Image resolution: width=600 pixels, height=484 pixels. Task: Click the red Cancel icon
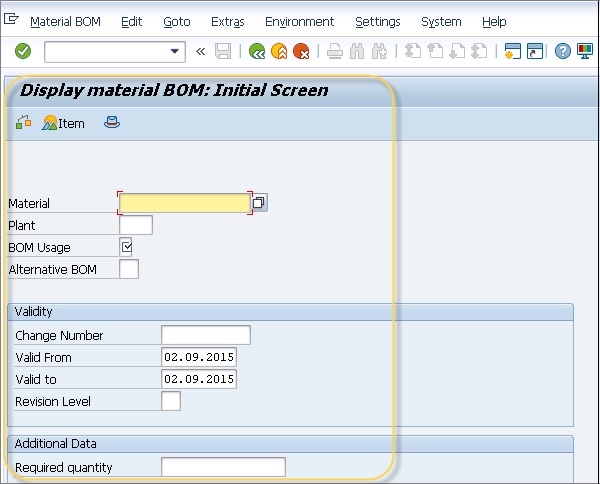tap(301, 51)
